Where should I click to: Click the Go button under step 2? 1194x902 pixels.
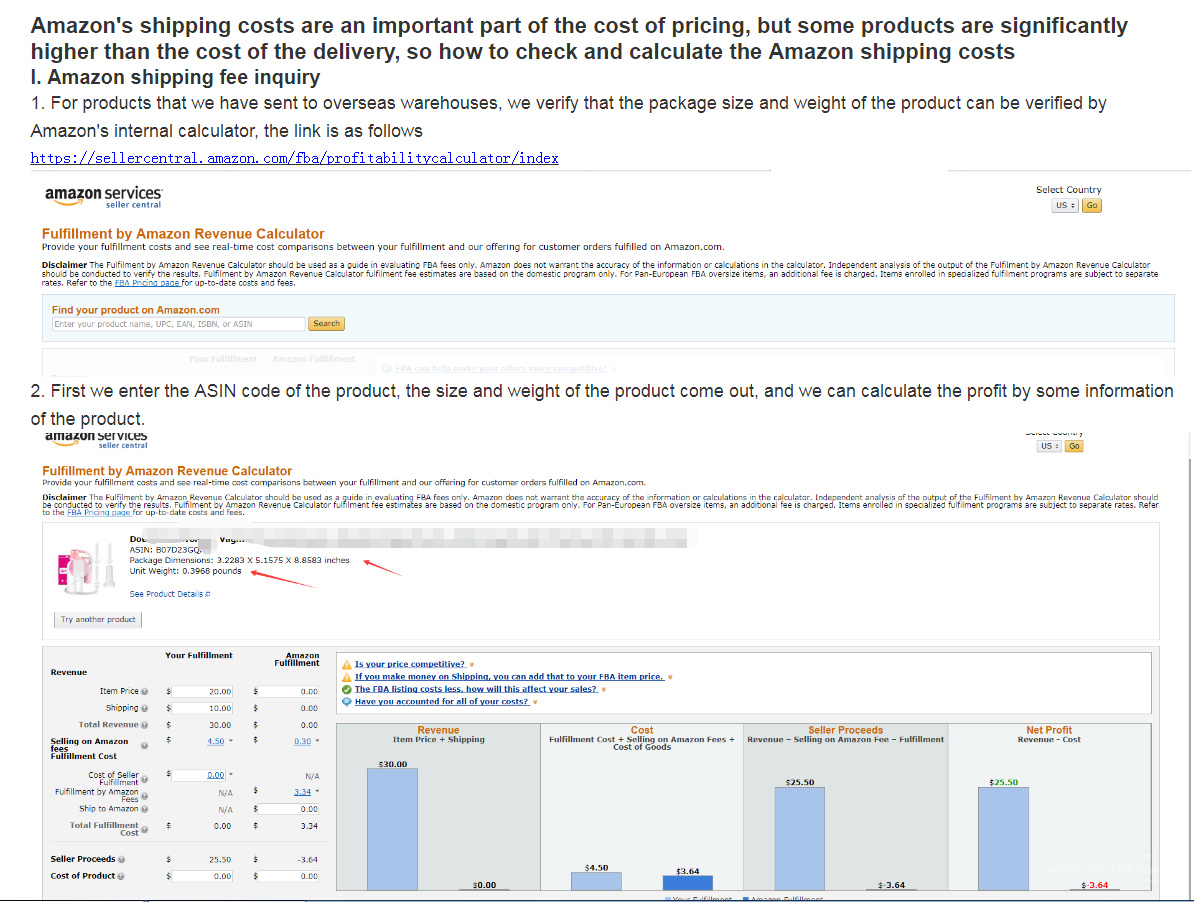[x=1074, y=446]
